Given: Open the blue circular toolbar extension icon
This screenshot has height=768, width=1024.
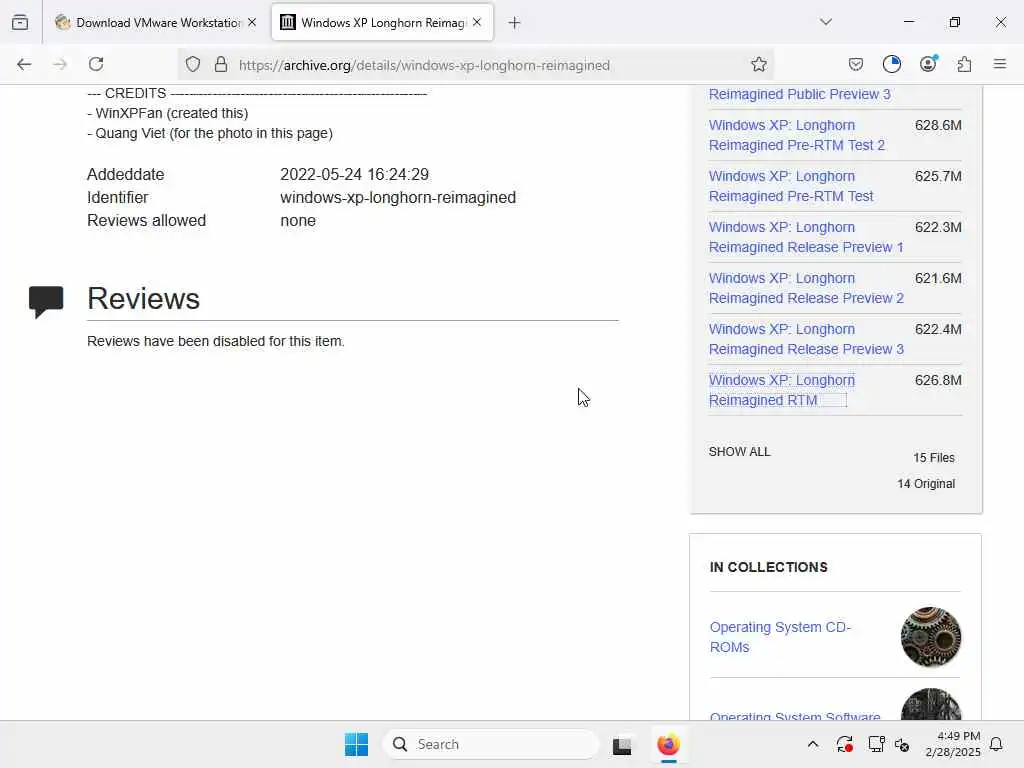Looking at the screenshot, I should pyautogui.click(x=891, y=64).
